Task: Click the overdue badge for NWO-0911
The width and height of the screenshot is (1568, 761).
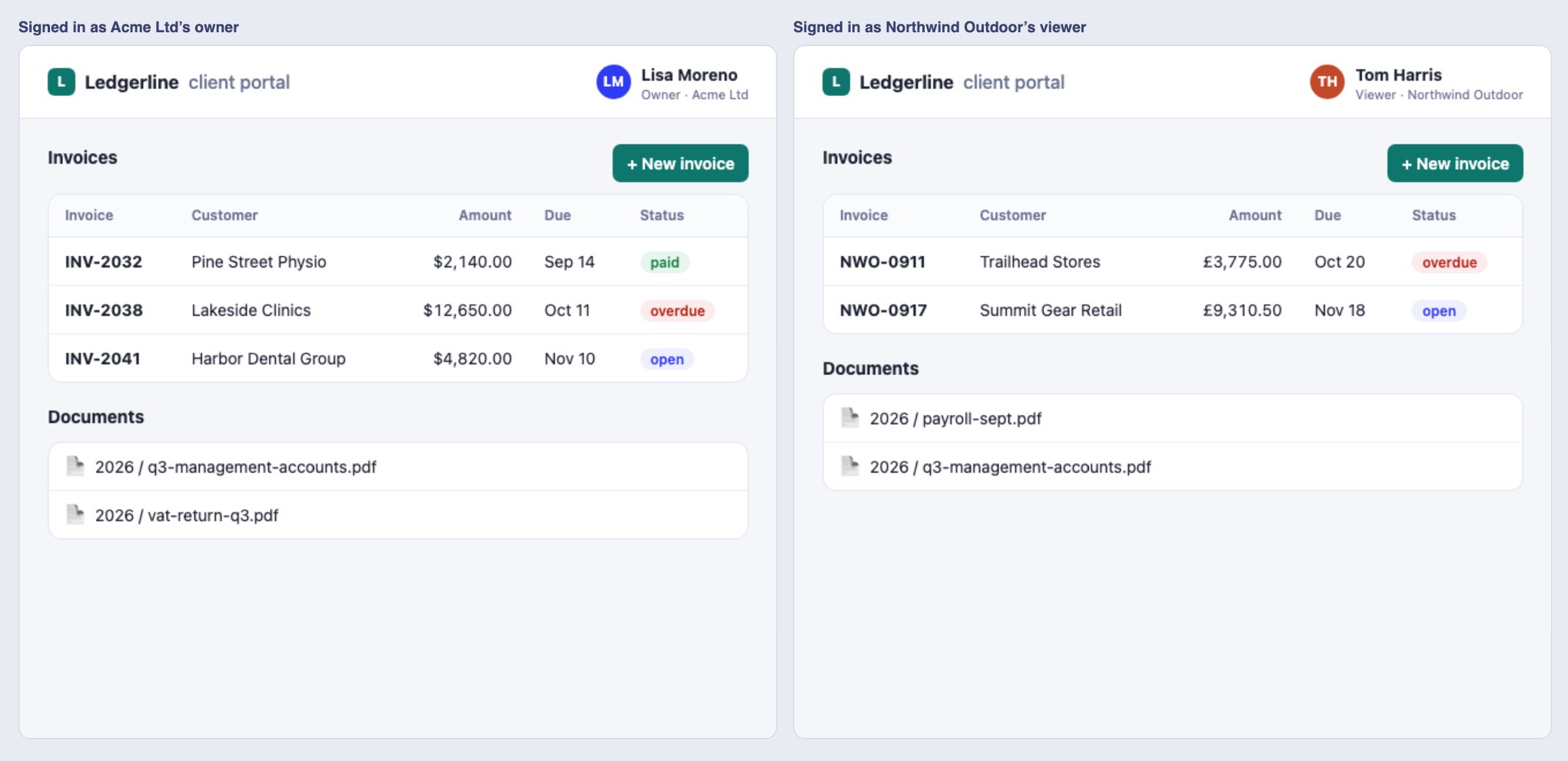Action: [x=1450, y=262]
